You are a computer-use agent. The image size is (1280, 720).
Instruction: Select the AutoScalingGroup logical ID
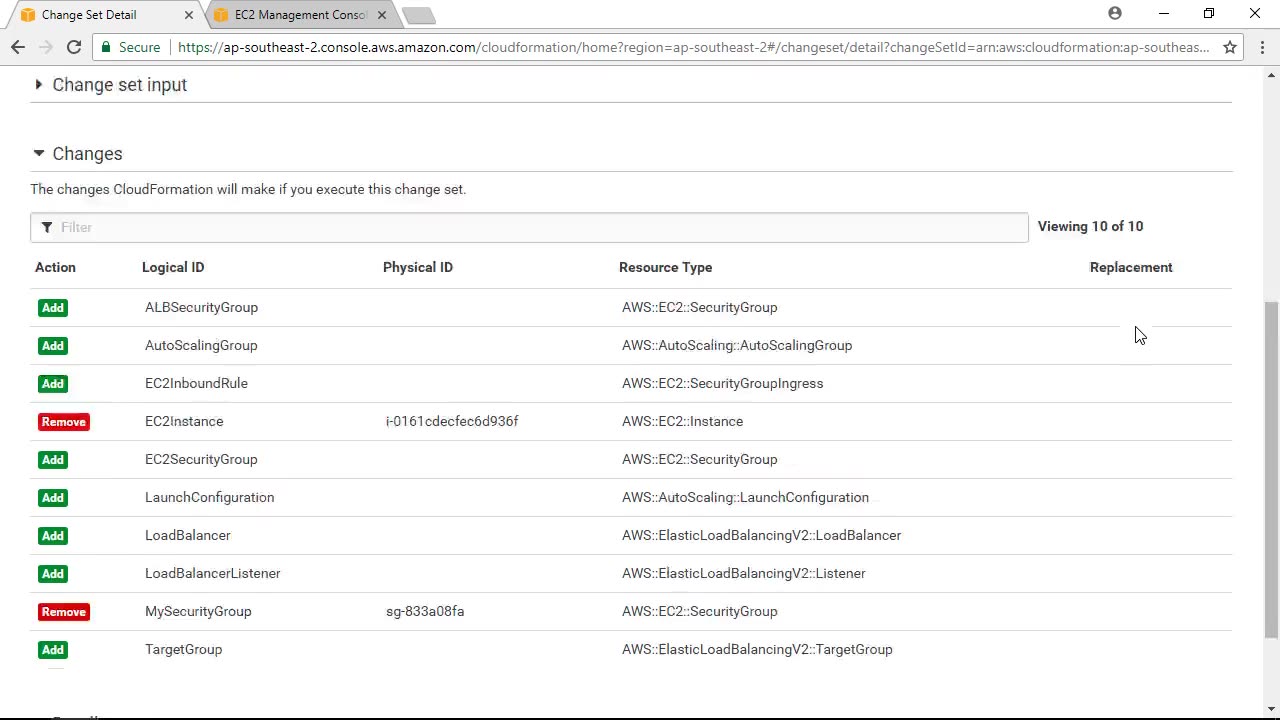coord(201,345)
